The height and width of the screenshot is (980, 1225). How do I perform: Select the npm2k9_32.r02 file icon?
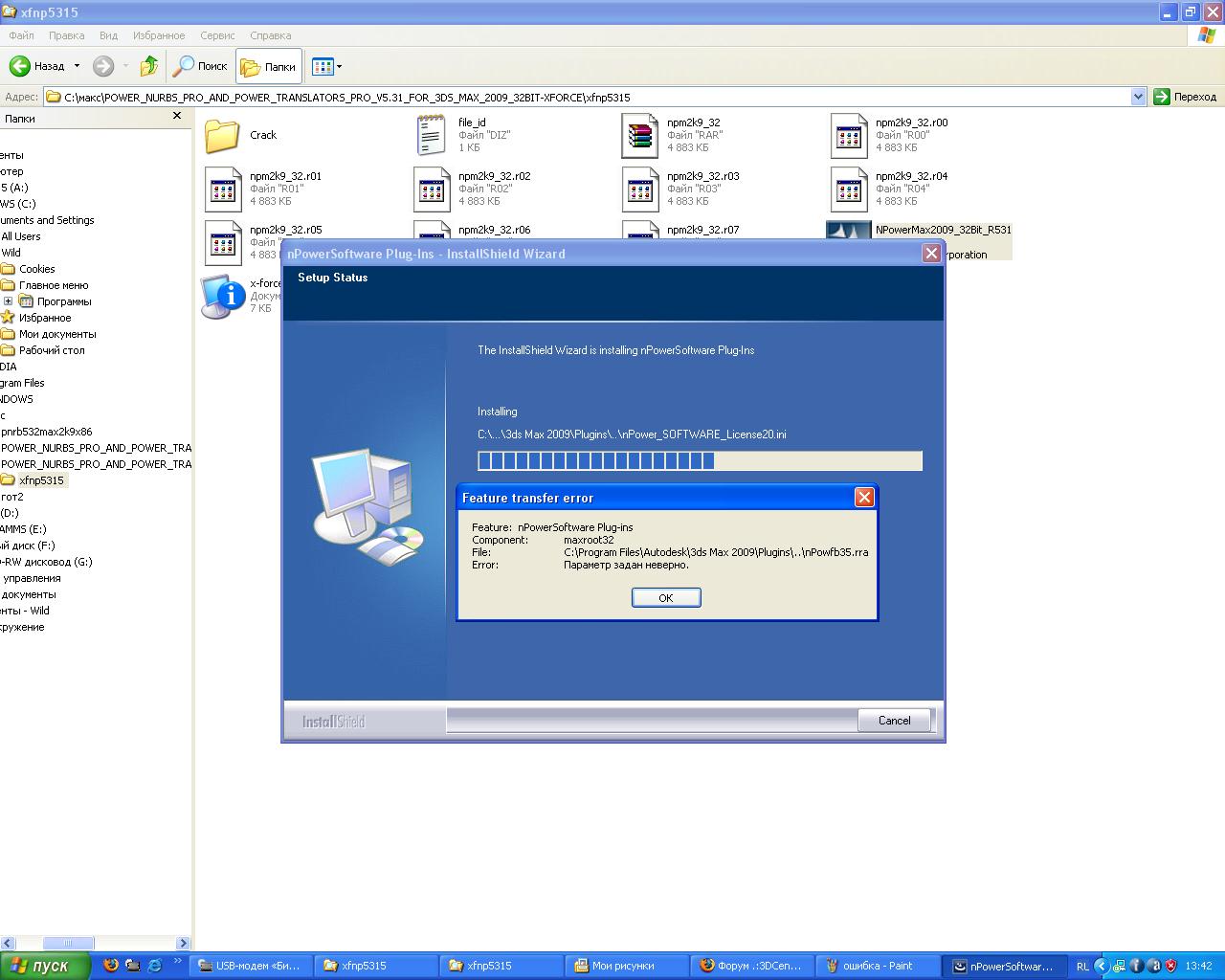coord(432,189)
